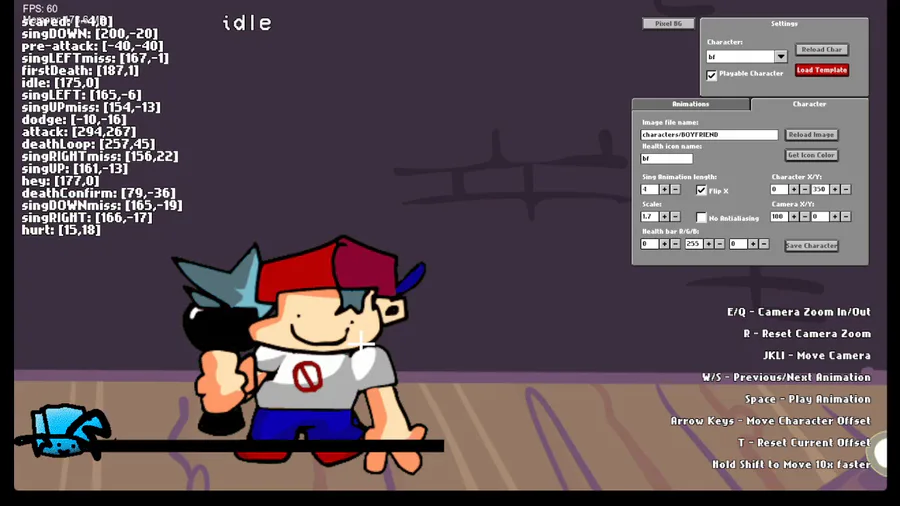Increase health bar Red value

(x=664, y=244)
